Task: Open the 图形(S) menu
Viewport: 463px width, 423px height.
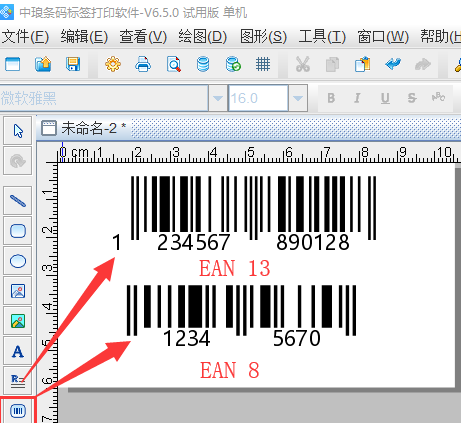Action: [x=263, y=37]
